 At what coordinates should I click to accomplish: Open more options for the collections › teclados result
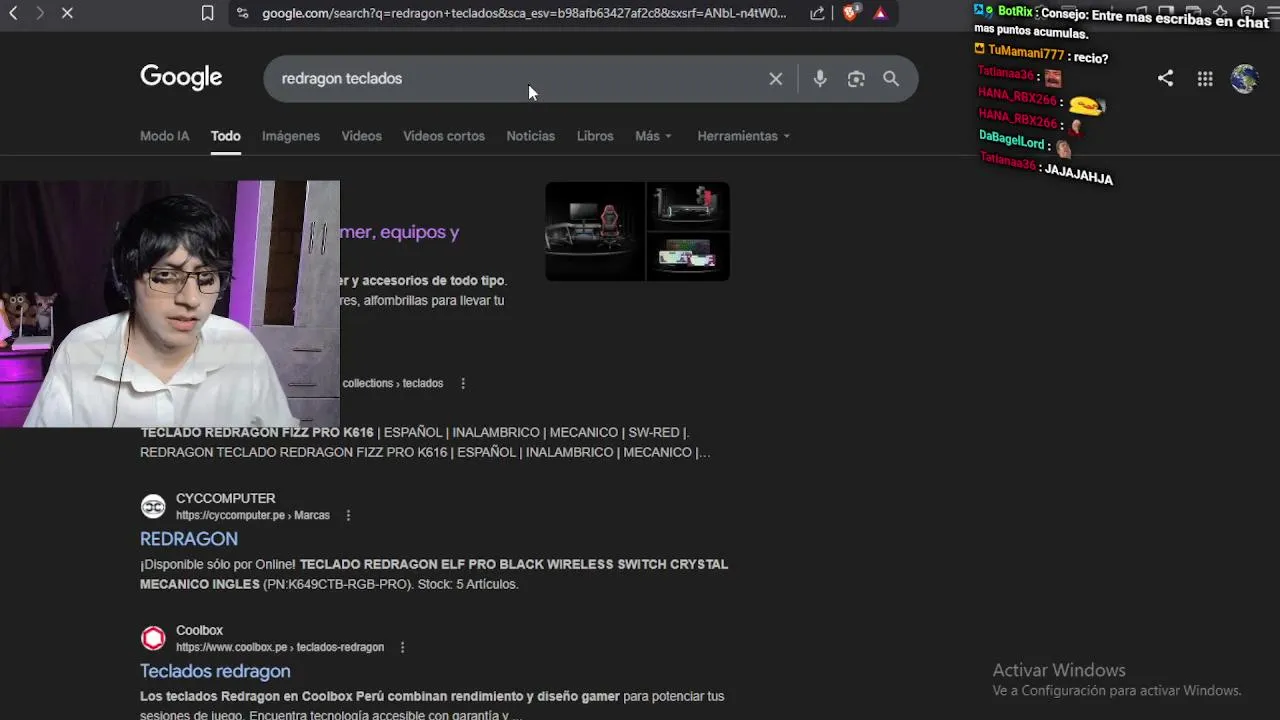463,383
